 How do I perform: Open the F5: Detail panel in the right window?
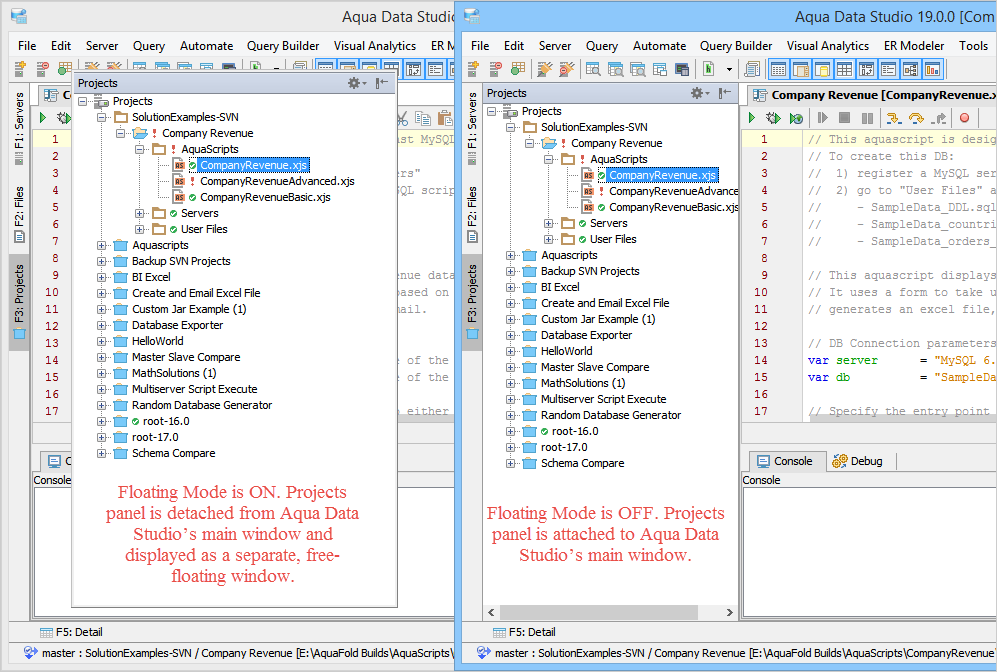tap(525, 632)
